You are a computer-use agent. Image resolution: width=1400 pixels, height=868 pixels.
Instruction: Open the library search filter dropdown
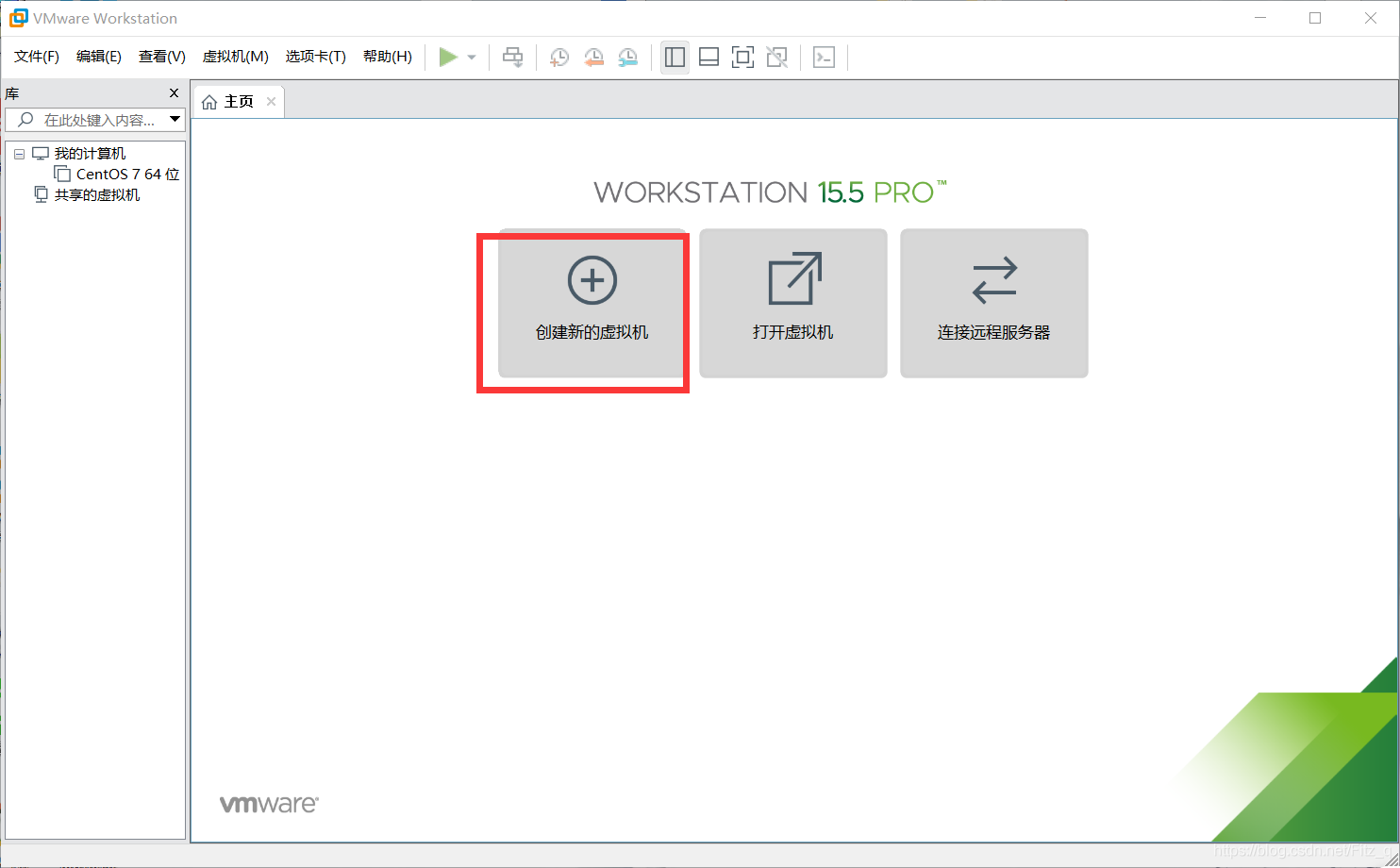tap(175, 120)
